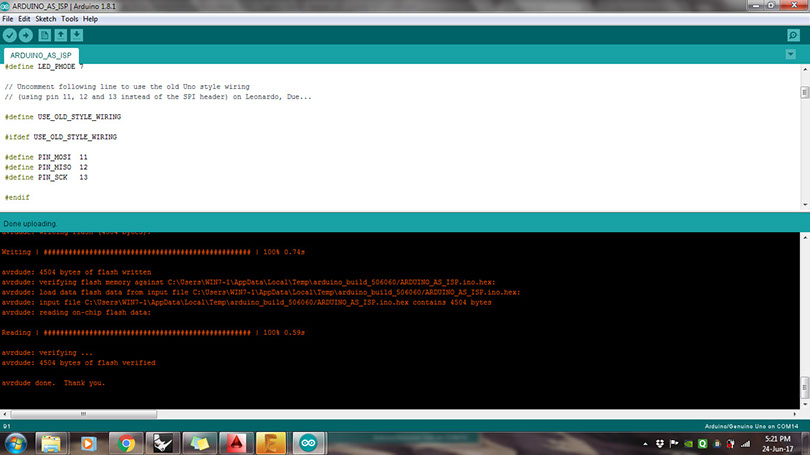
Task: Expand the tab options dropdown arrow
Action: pos(790,54)
